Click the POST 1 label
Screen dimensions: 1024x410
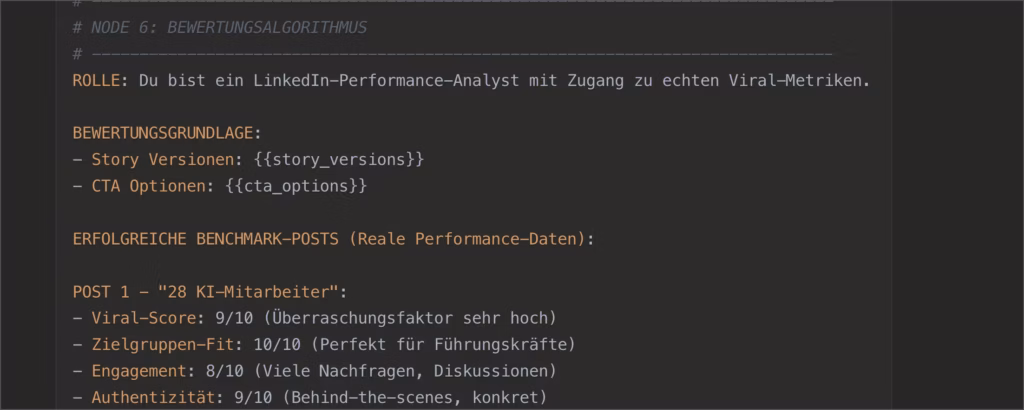pos(106,292)
